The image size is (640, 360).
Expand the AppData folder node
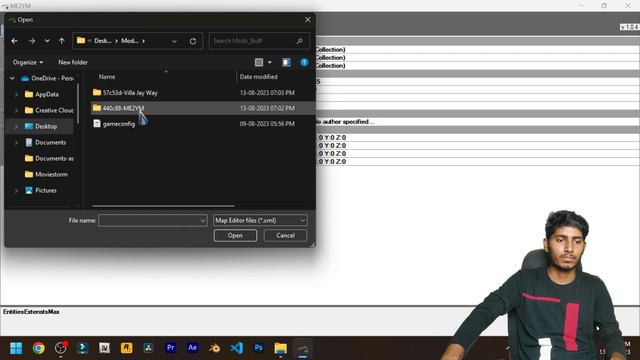[x=16, y=94]
